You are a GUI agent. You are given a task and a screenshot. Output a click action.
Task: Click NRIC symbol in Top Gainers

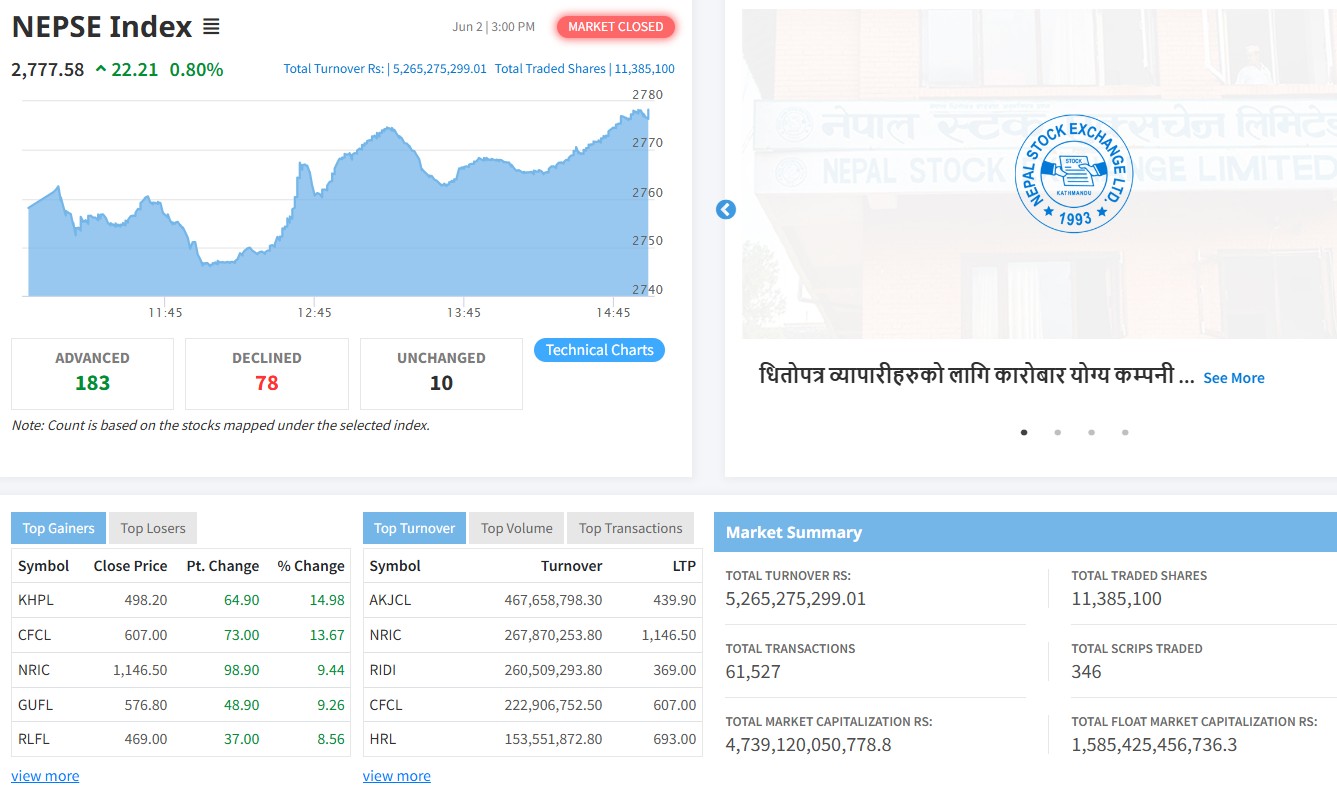[34, 670]
